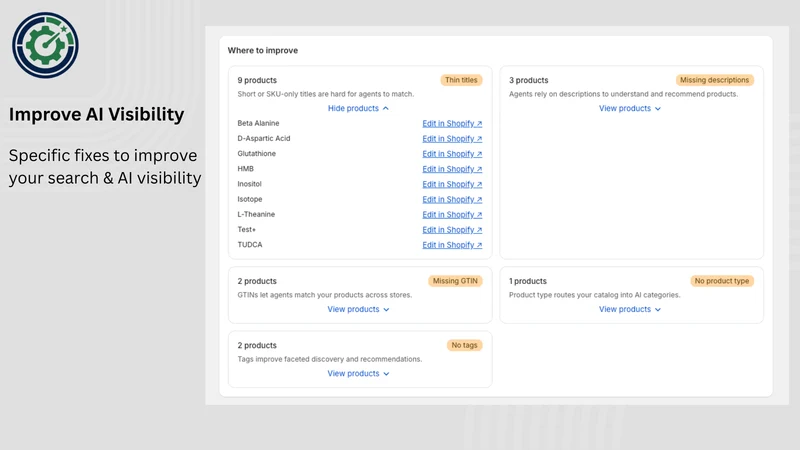Image resolution: width=800 pixels, height=450 pixels.
Task: Open Edit in Shopify for Test+
Action: 452,230
